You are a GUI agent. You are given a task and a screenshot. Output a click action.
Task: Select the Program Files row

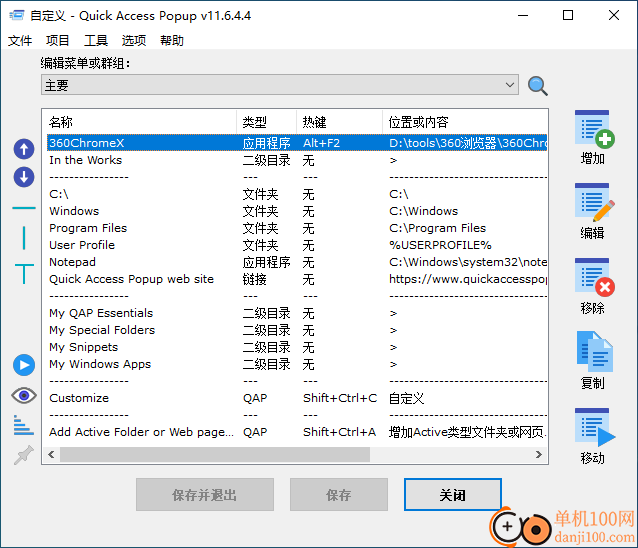tap(297, 228)
